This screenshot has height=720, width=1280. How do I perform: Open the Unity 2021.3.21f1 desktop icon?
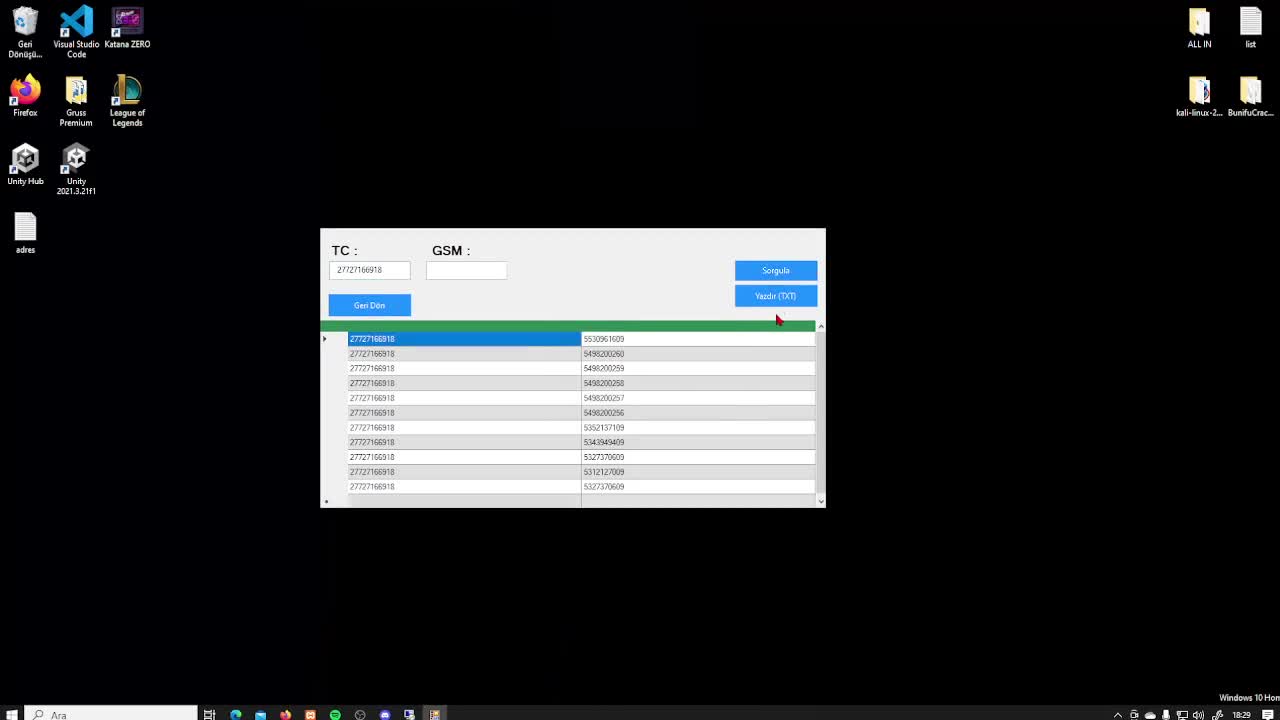coord(76,170)
